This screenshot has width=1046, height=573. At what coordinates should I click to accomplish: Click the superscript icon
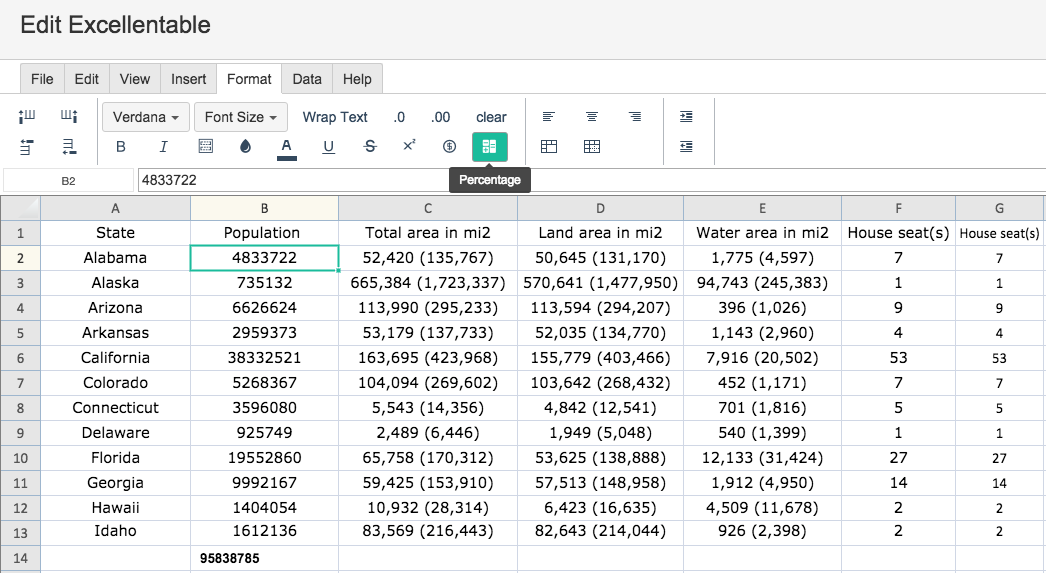[x=410, y=145]
